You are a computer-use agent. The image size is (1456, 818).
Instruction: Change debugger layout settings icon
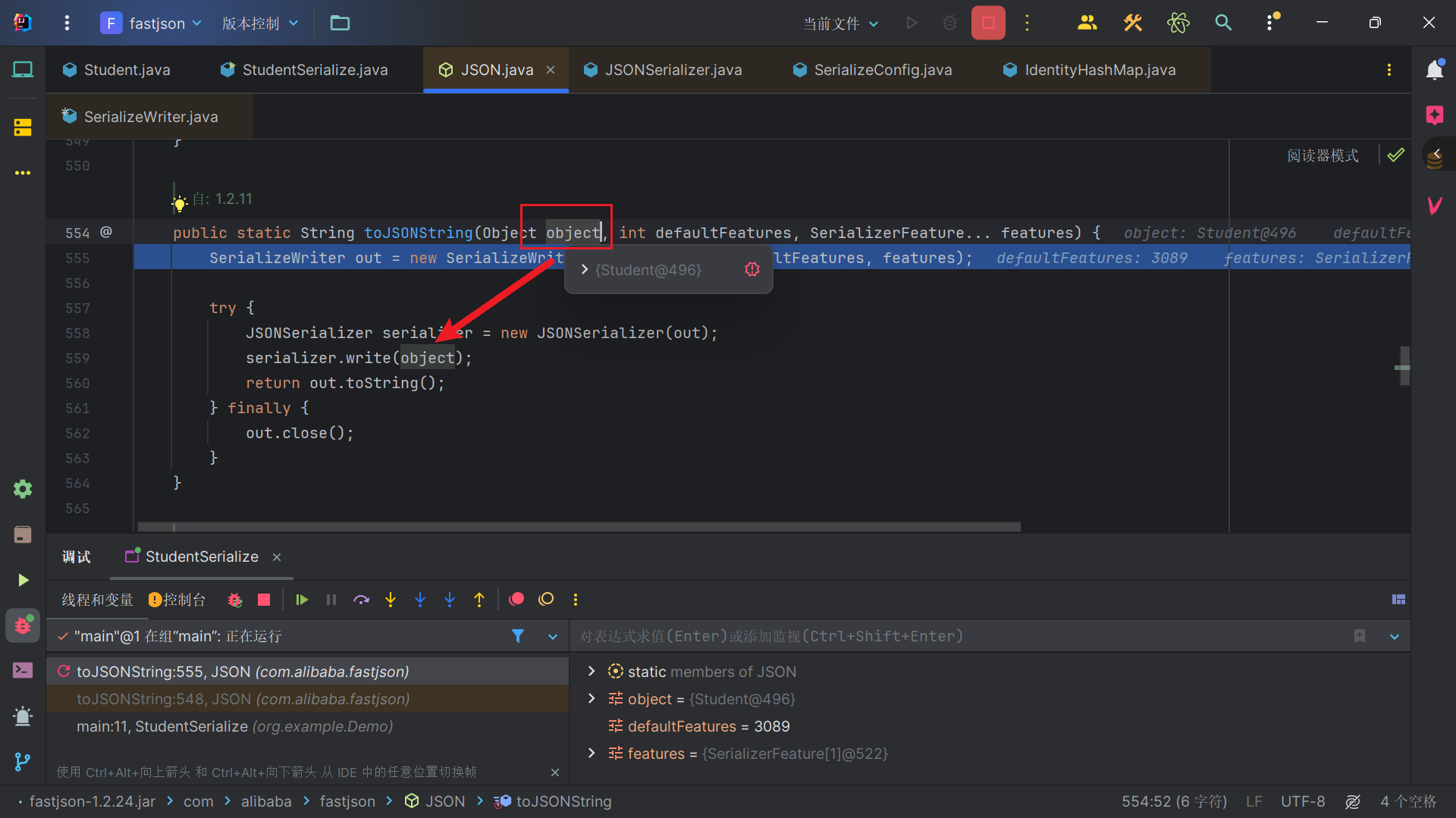tap(1398, 600)
